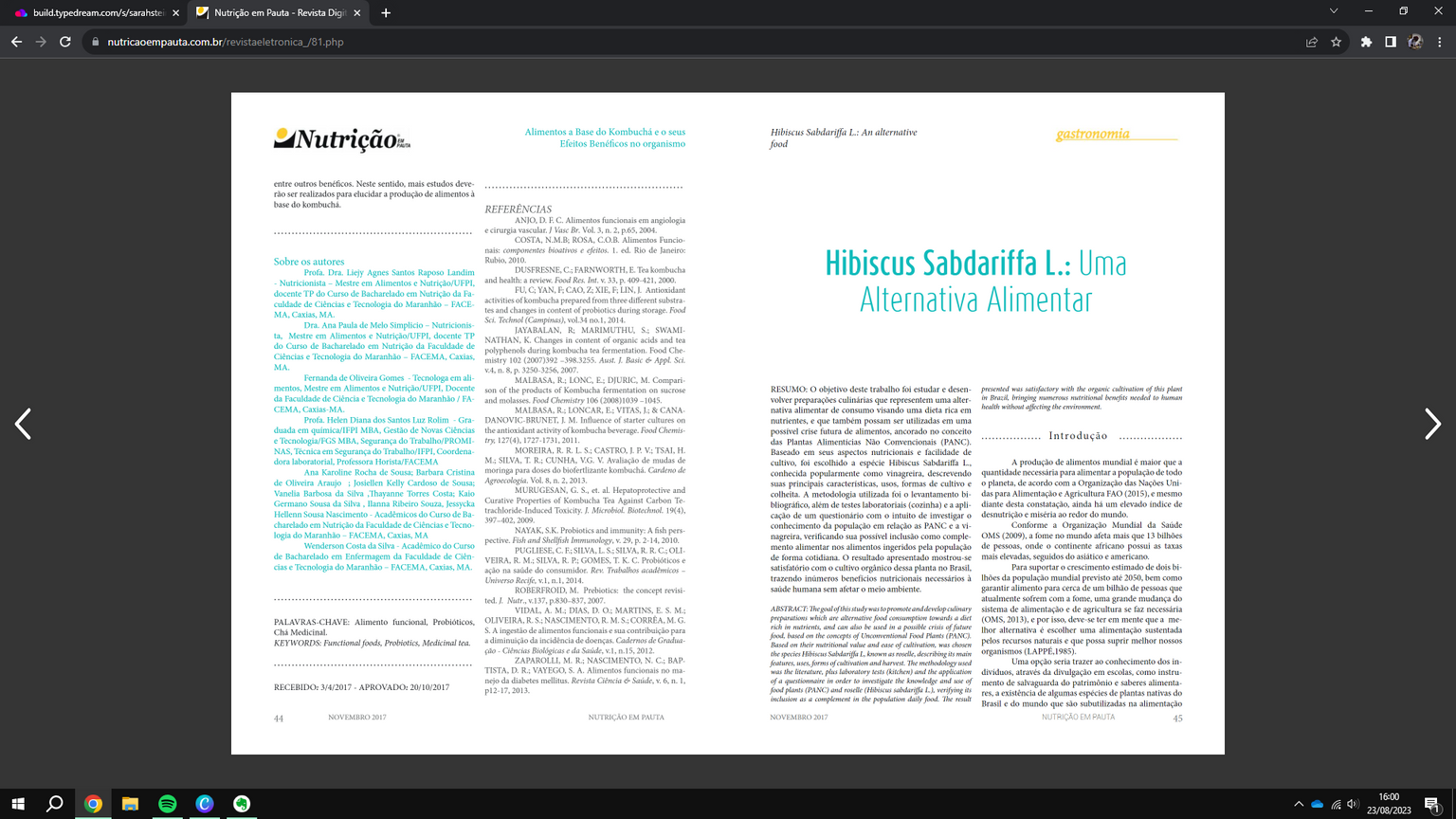The width and height of the screenshot is (1456, 819).
Task: Open the browser extensions puzzle icon
Action: point(1366,42)
